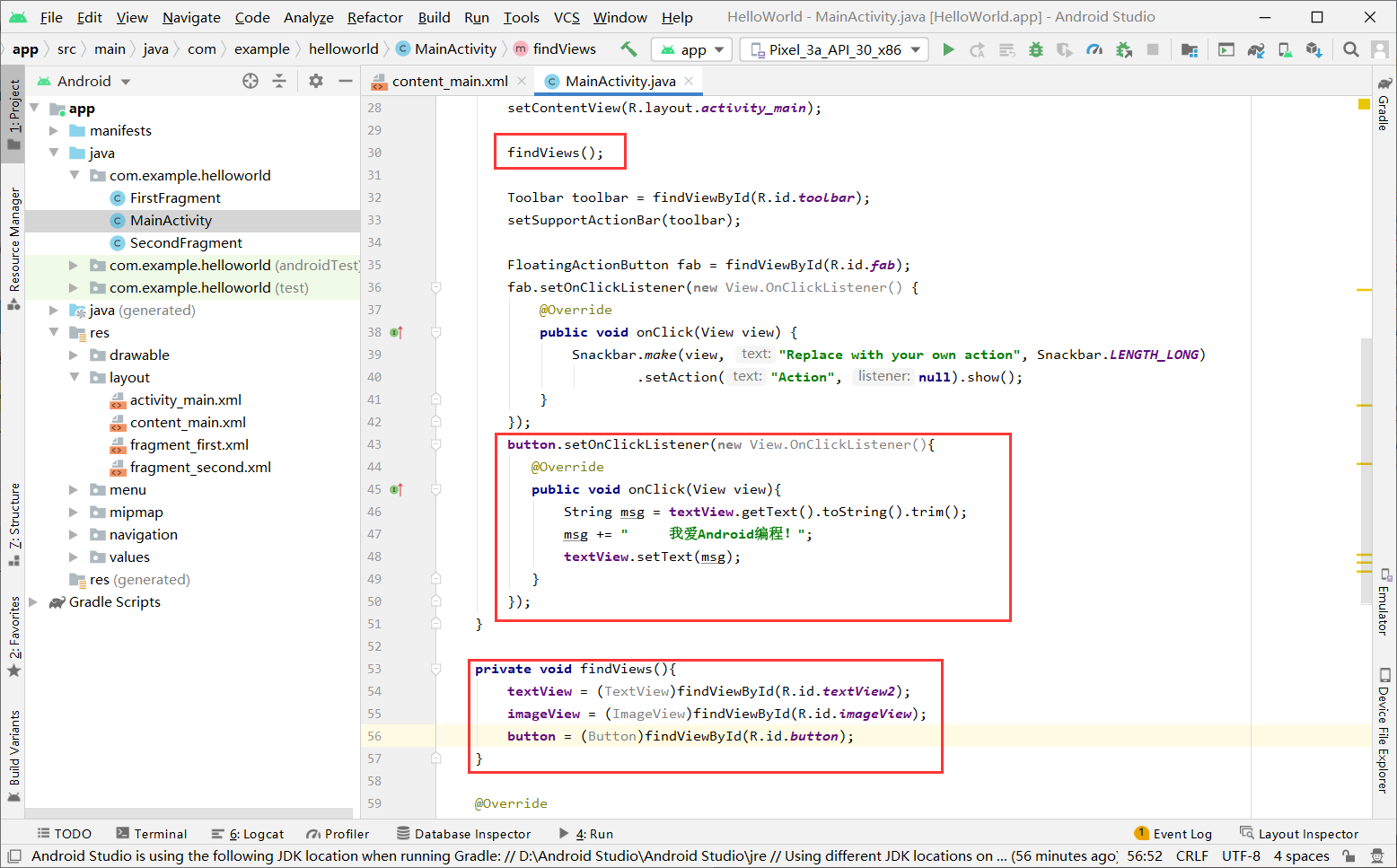Image resolution: width=1397 pixels, height=868 pixels.
Task: Collapse the layout folder
Action: pyautogui.click(x=75, y=378)
